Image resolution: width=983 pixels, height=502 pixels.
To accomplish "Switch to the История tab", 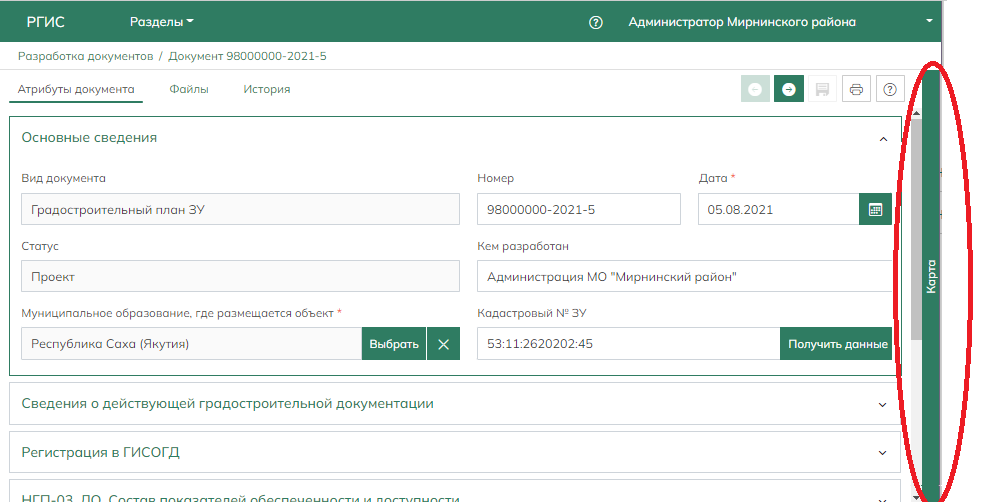I will pos(266,89).
